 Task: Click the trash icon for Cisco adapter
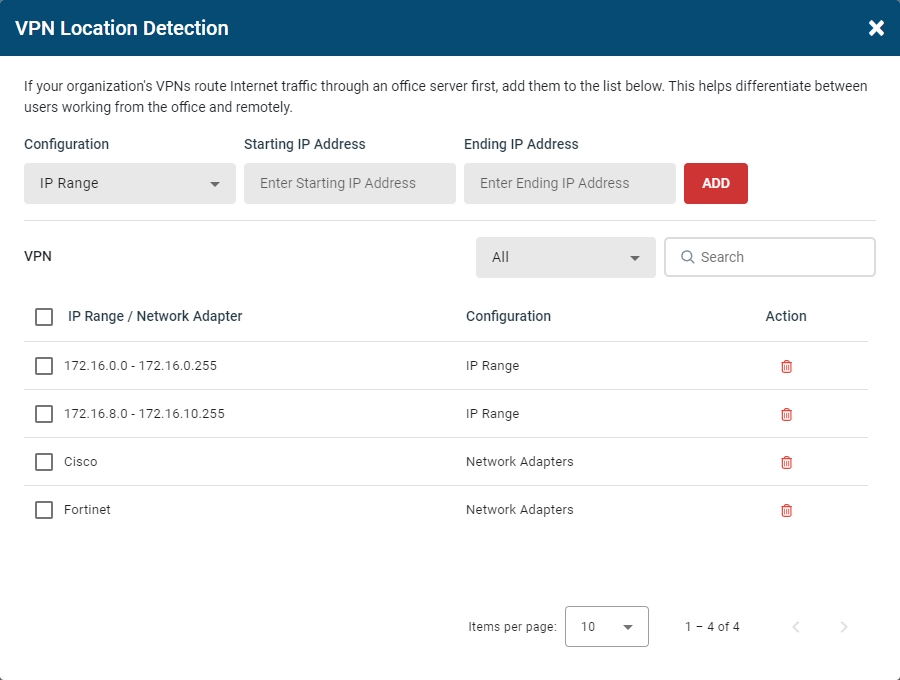coord(786,462)
